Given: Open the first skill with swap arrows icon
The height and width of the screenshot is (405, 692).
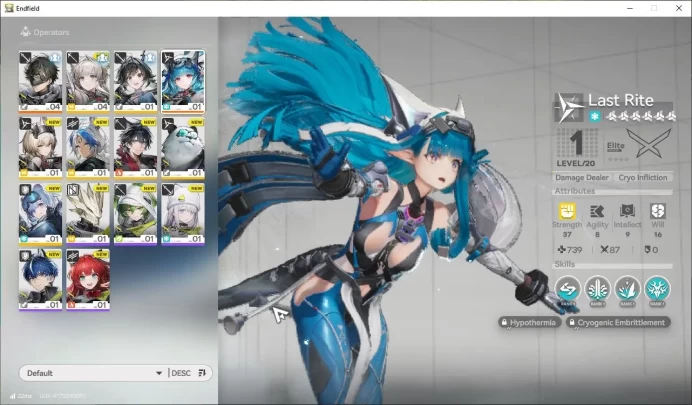Looking at the screenshot, I should [568, 289].
